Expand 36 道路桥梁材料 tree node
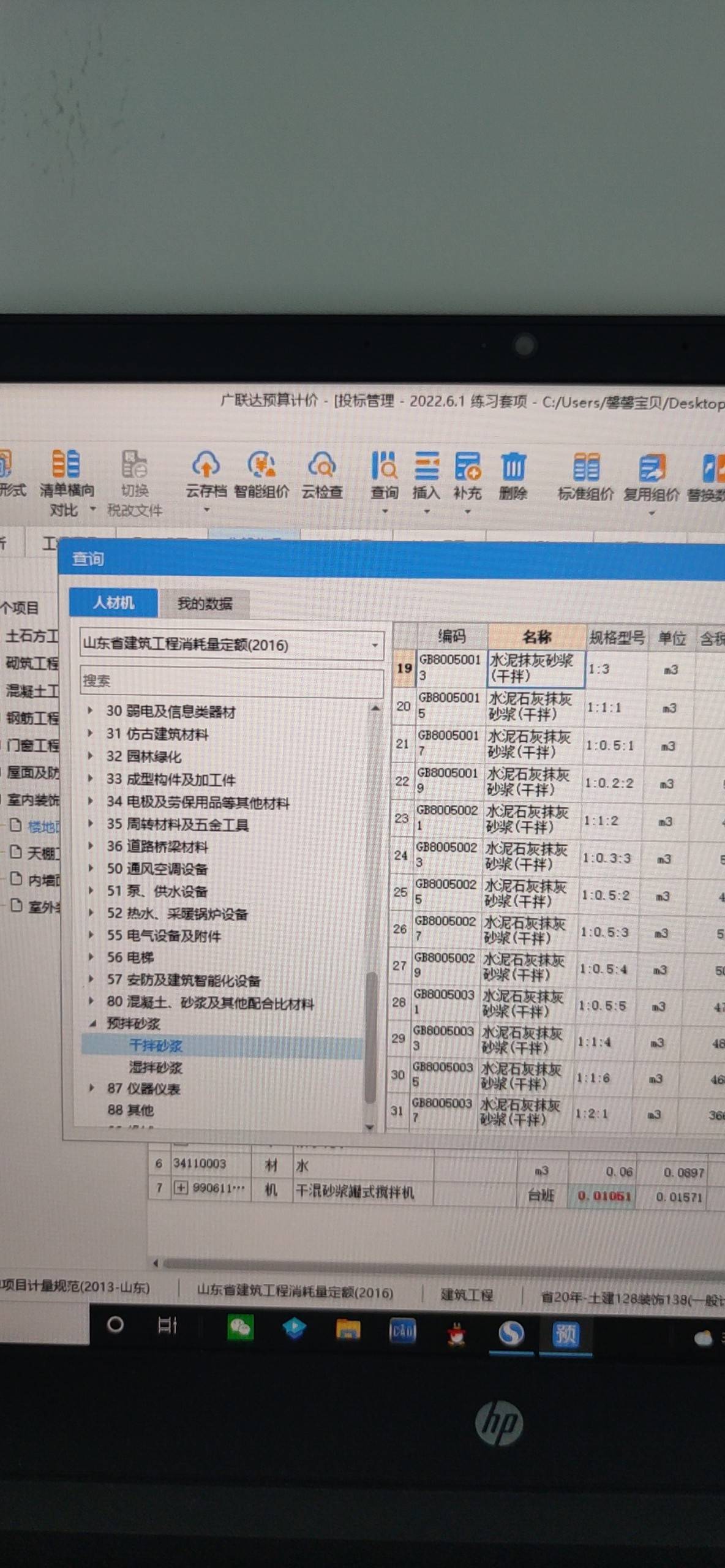Screen dimensions: 725x1568 point(91,846)
